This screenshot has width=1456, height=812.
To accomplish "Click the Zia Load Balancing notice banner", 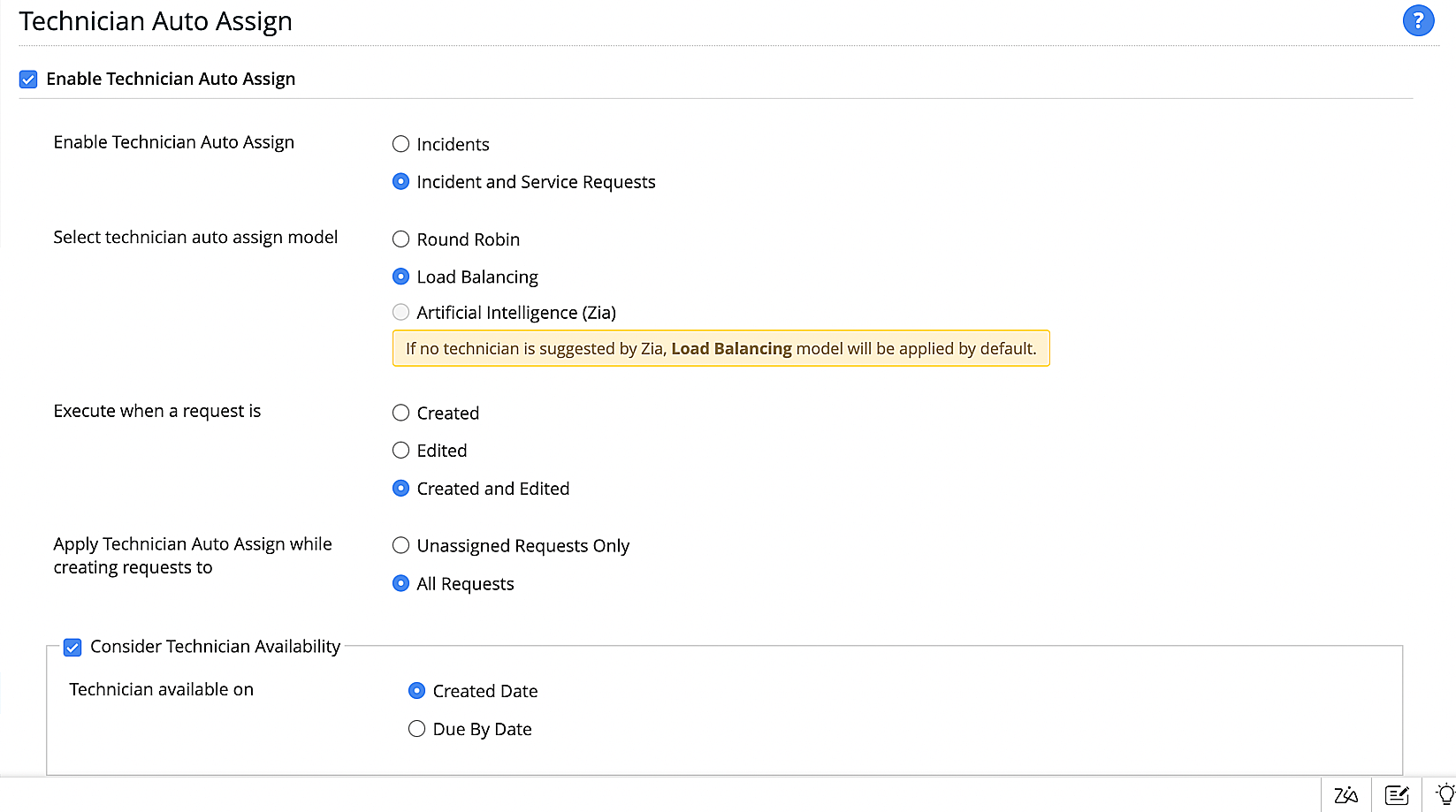I will [x=720, y=348].
